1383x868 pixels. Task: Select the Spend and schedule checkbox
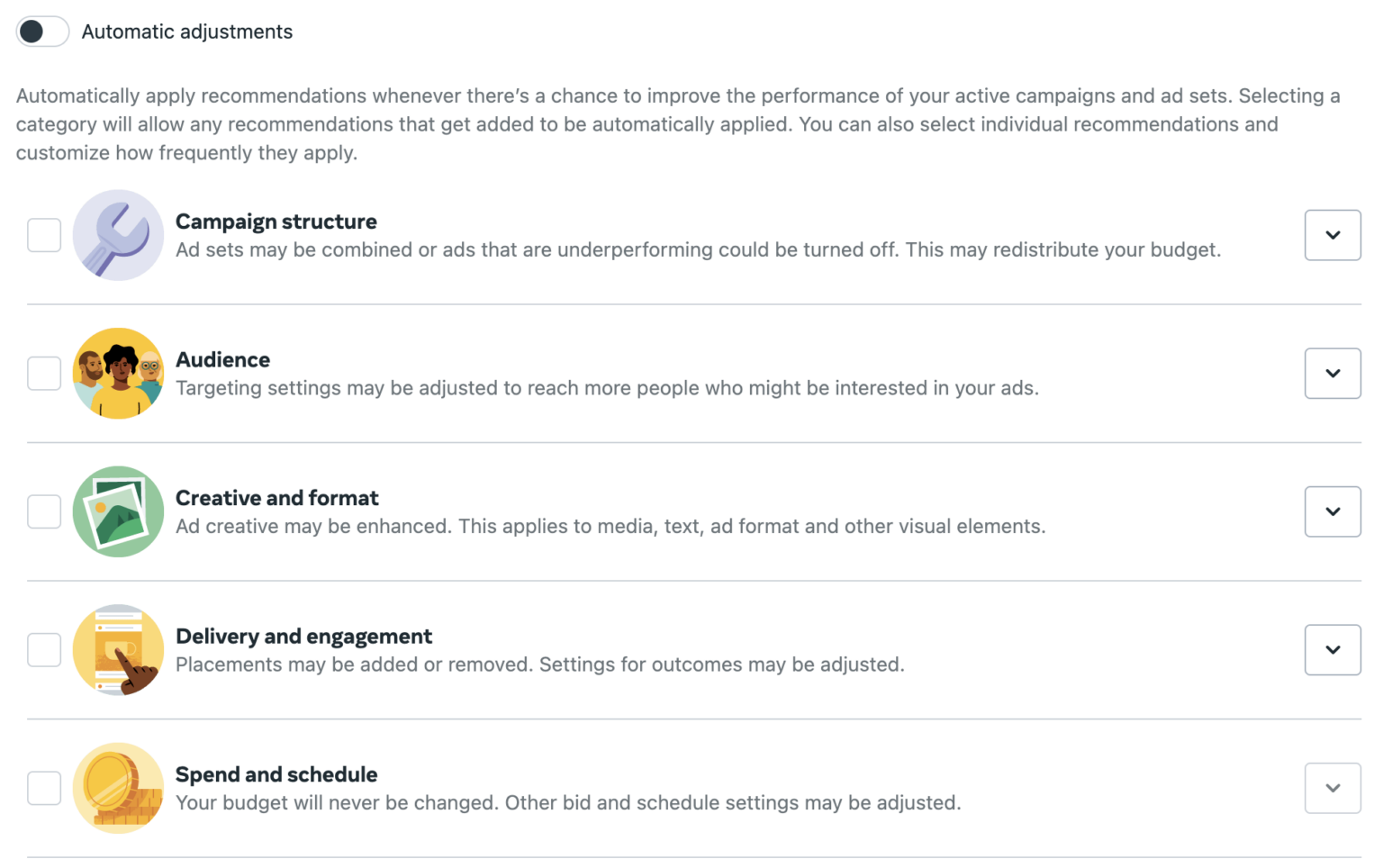[x=44, y=788]
